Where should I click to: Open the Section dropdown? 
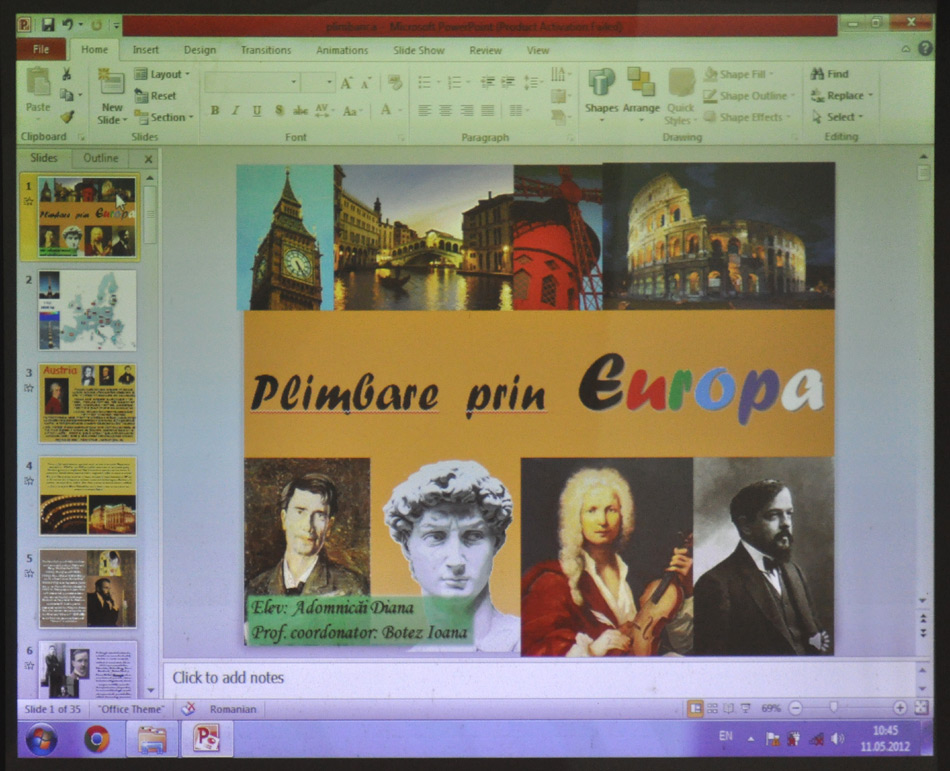pyautogui.click(x=164, y=117)
